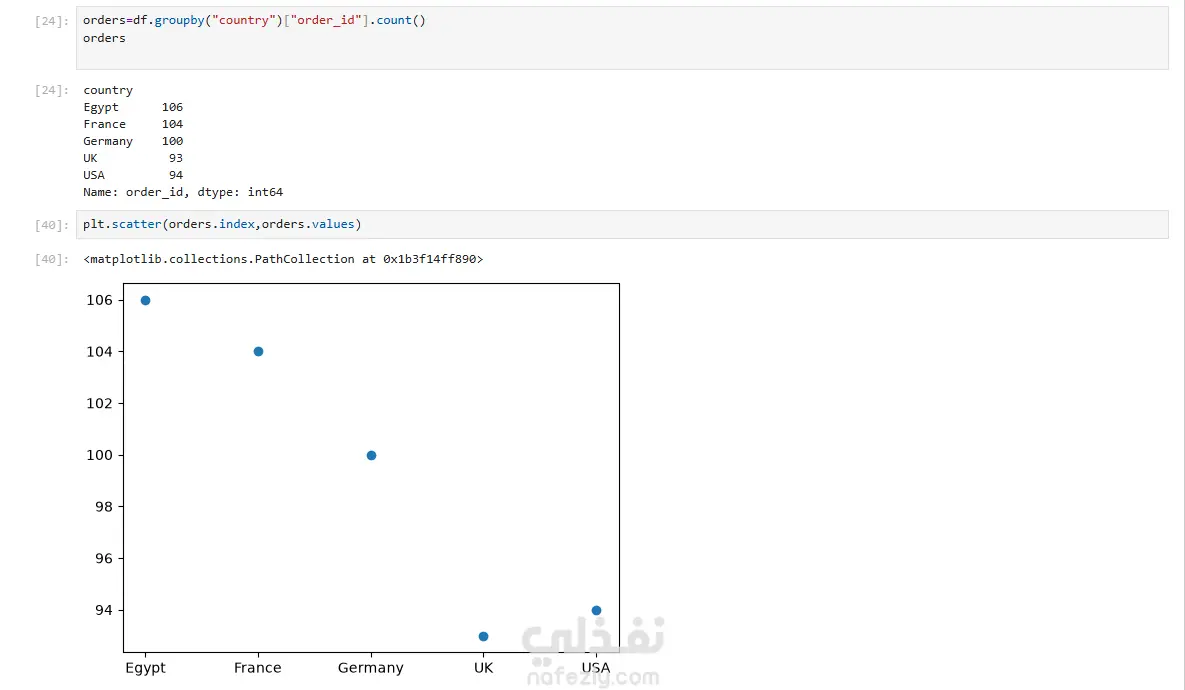Click the France data point on scatter plot
This screenshot has height=690, width=1185.
pyautogui.click(x=258, y=351)
